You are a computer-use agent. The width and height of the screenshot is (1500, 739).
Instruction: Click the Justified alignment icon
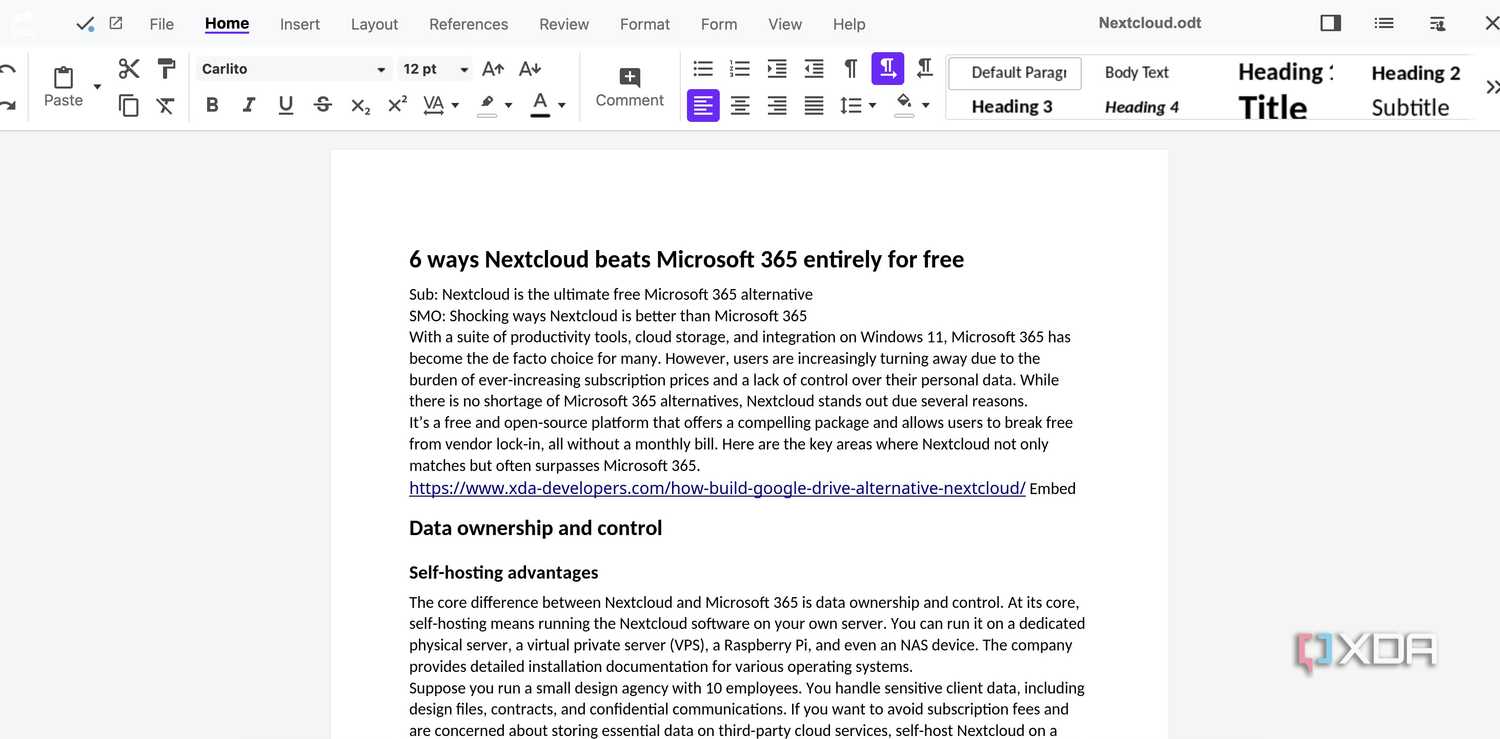tap(814, 105)
